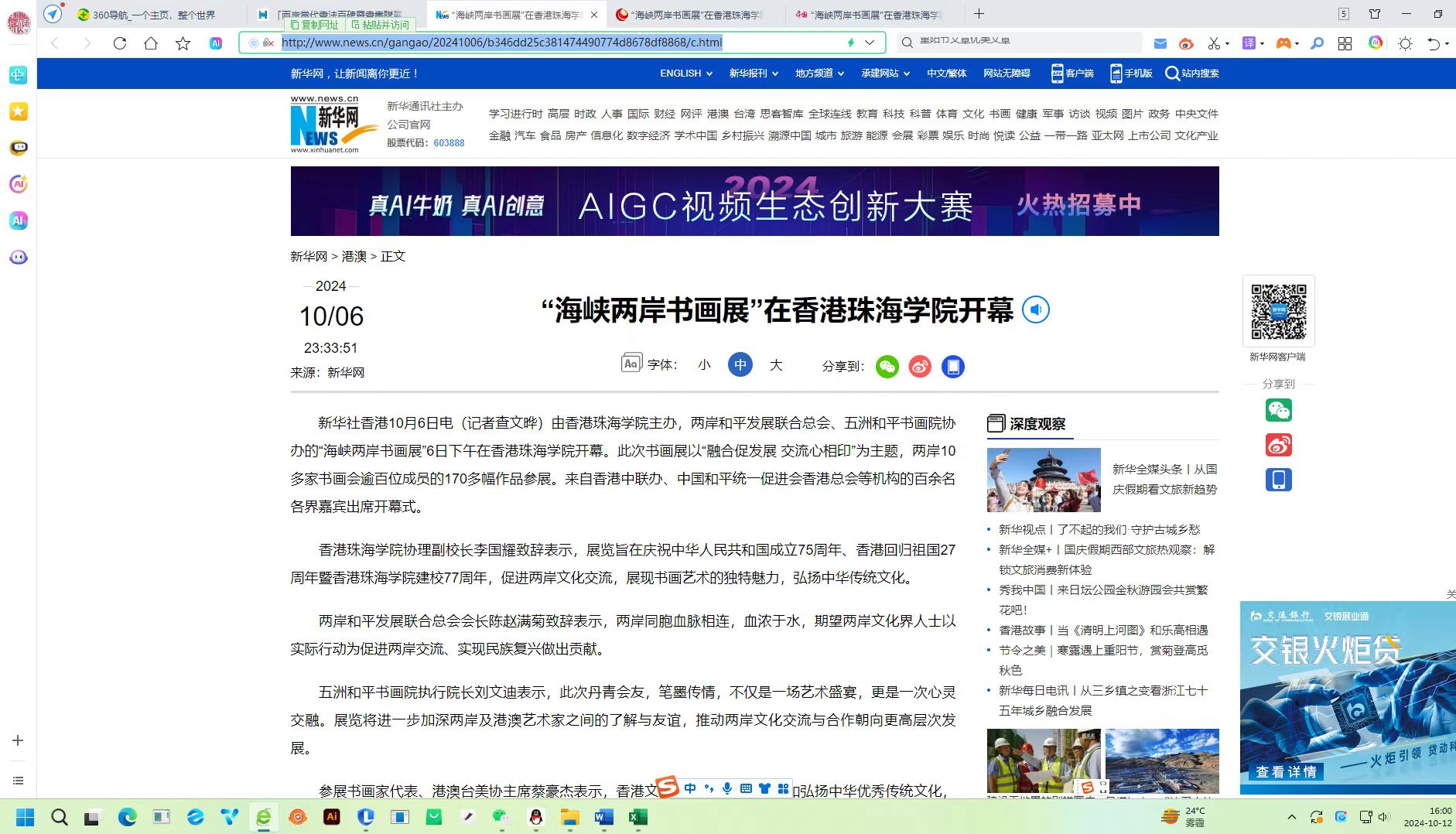Share the article to WeChat under the title

(887, 367)
